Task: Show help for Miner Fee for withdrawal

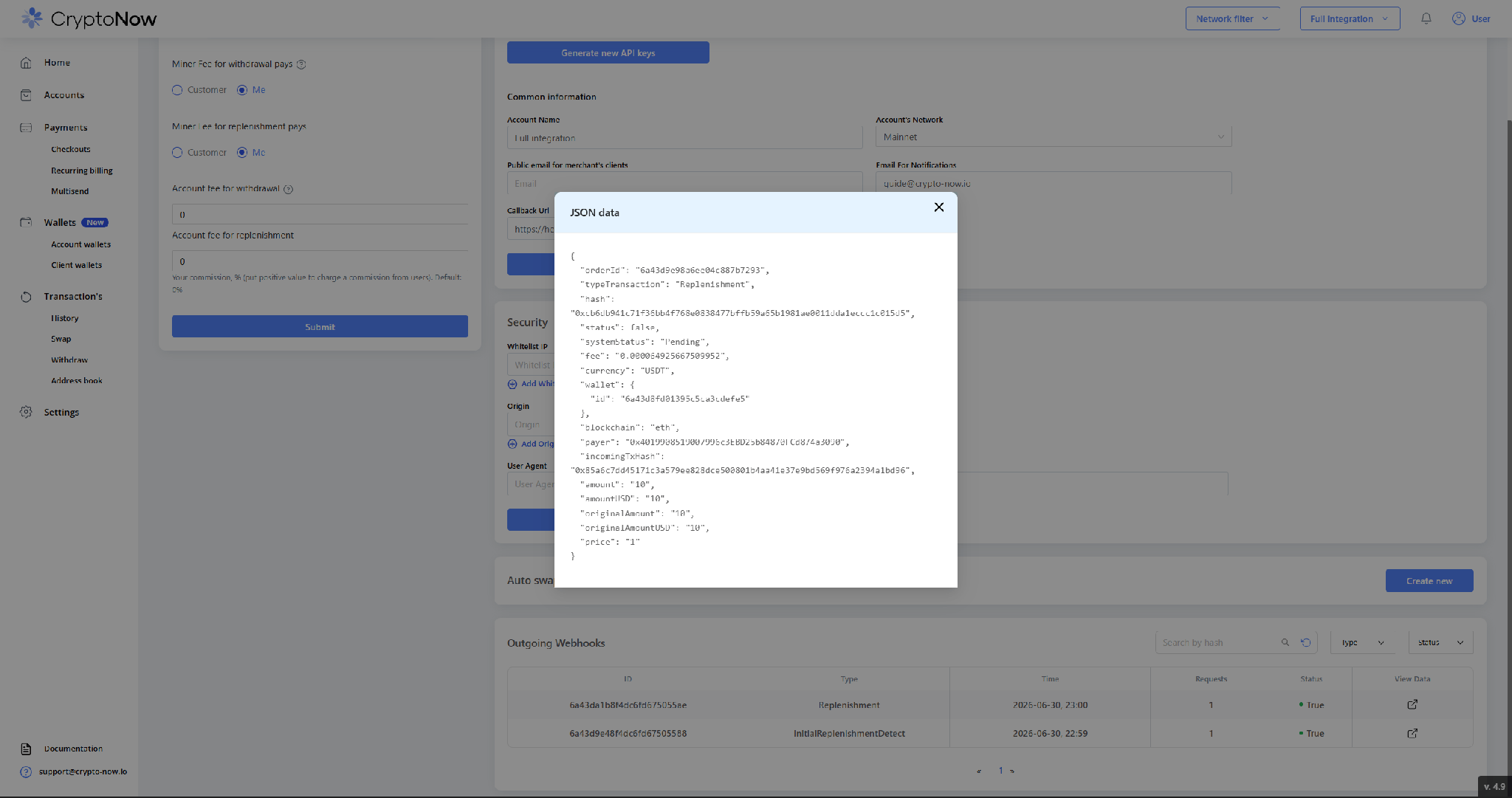Action: 301,64
